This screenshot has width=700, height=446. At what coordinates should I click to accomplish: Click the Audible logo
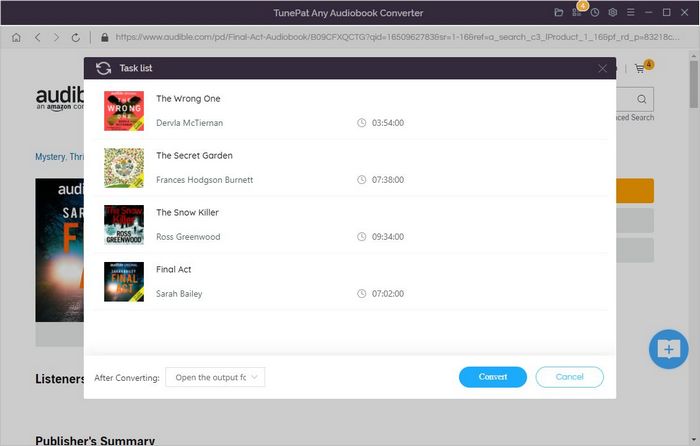point(59,98)
